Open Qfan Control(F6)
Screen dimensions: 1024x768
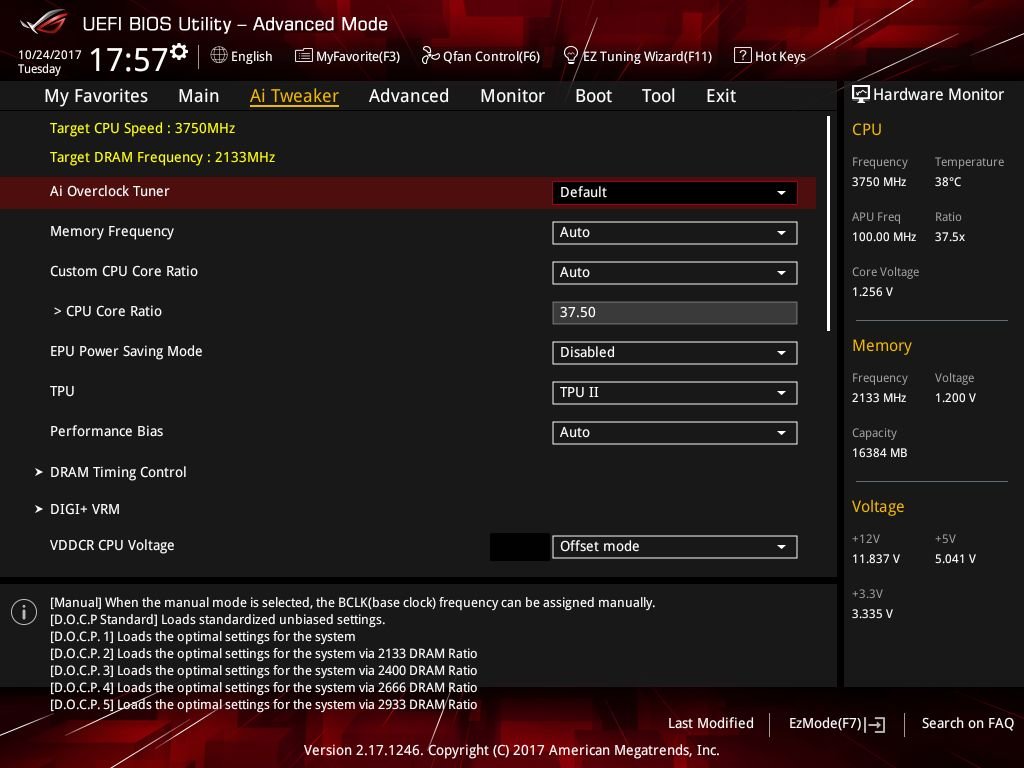(481, 56)
